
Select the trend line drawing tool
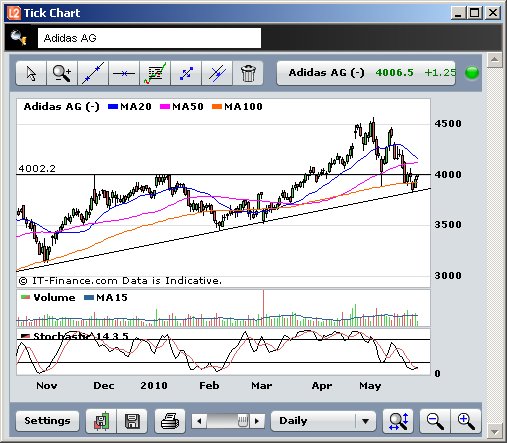[93, 73]
